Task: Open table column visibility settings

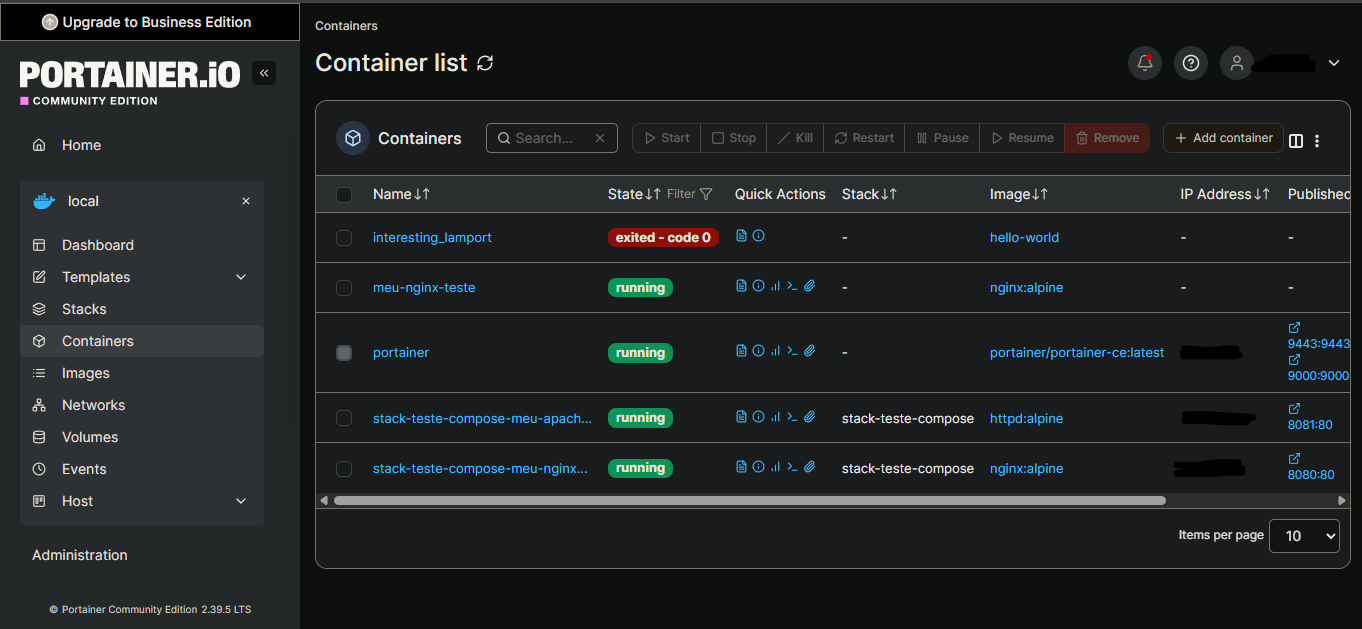Action: click(1296, 141)
